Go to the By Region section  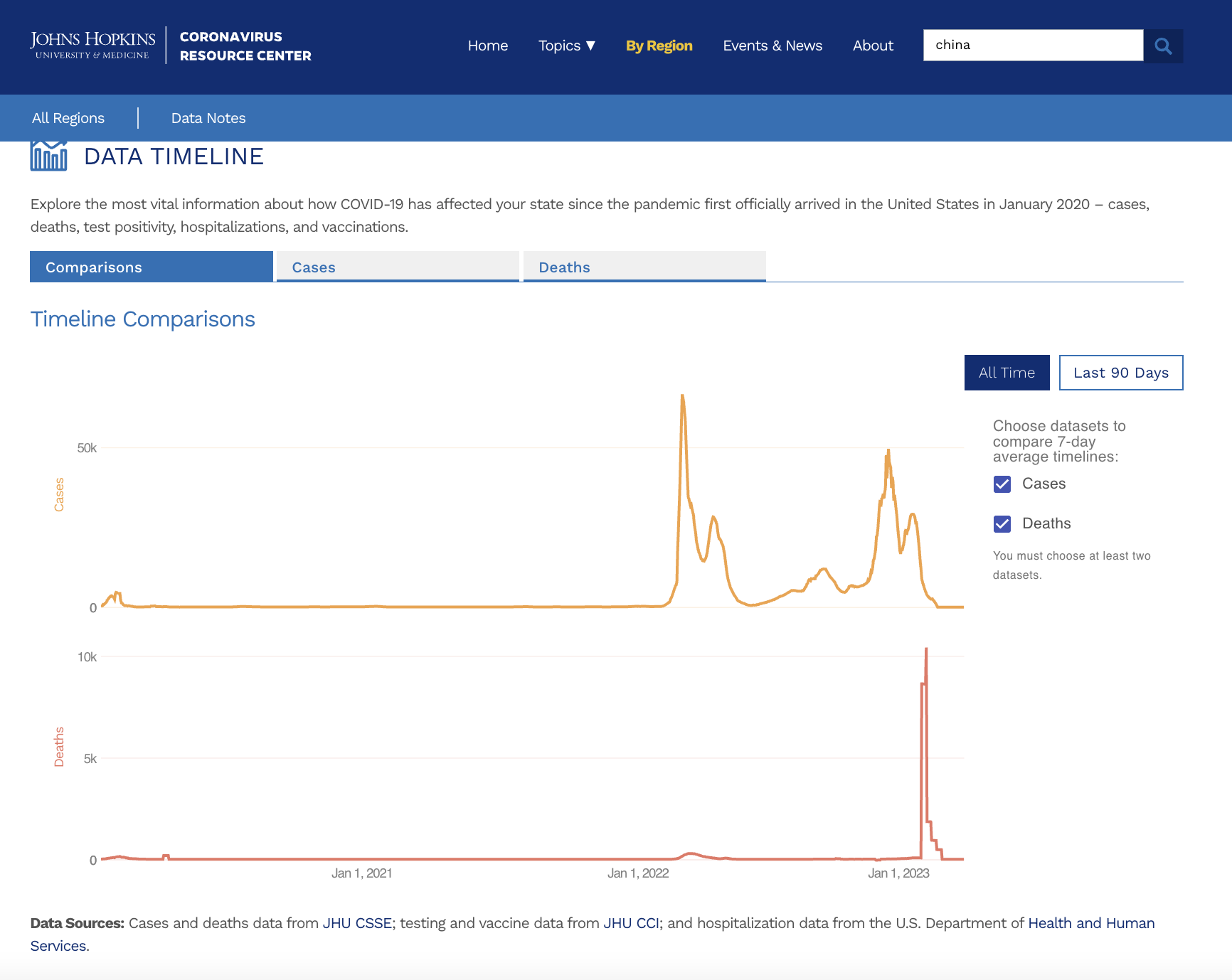(x=659, y=46)
